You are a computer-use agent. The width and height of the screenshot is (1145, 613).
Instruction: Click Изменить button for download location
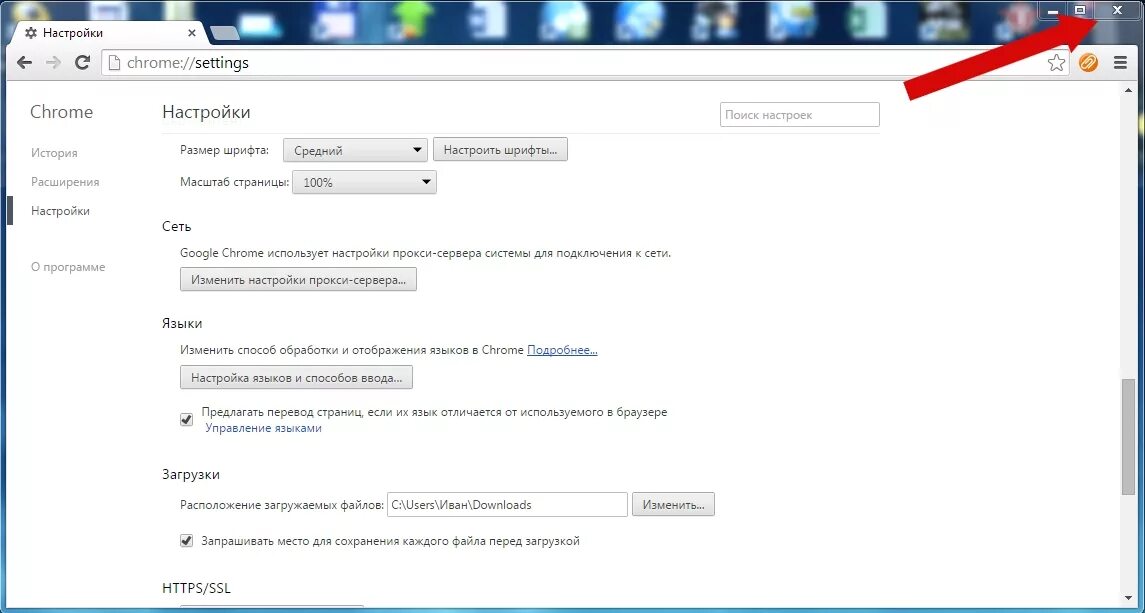tap(673, 505)
